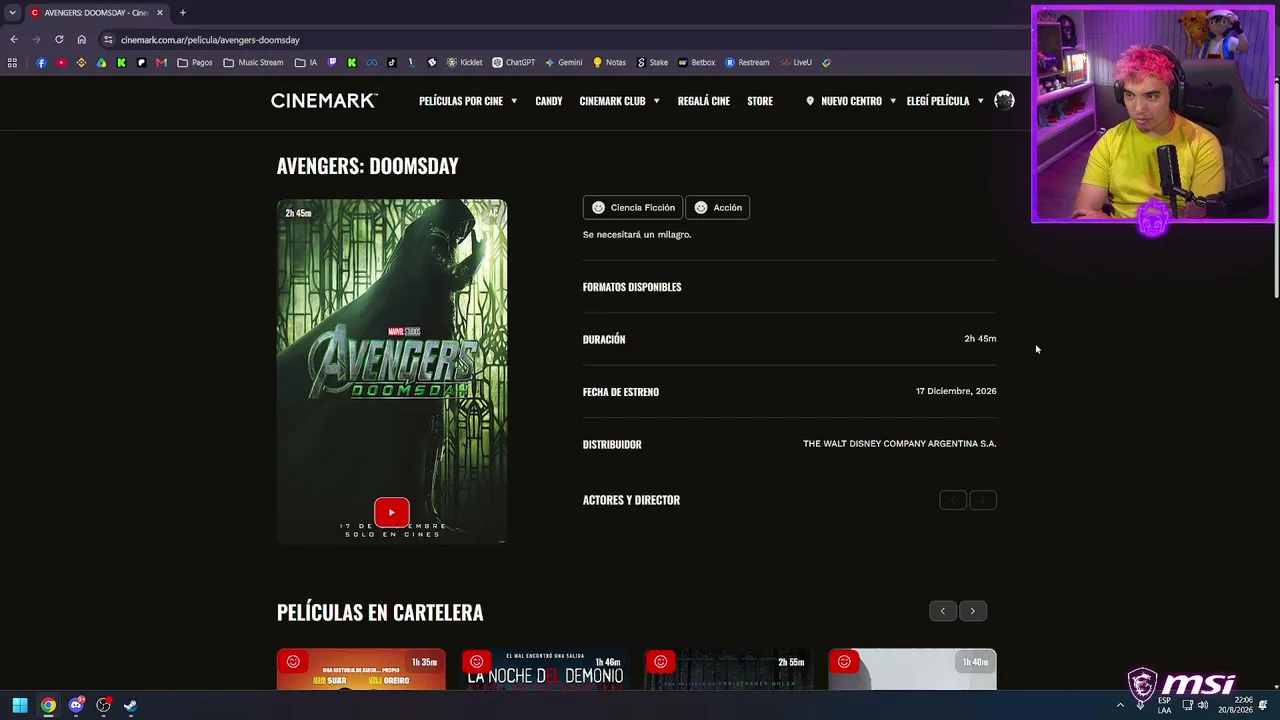
Task: Click the Fecha de Estreno date value
Action: click(x=956, y=391)
